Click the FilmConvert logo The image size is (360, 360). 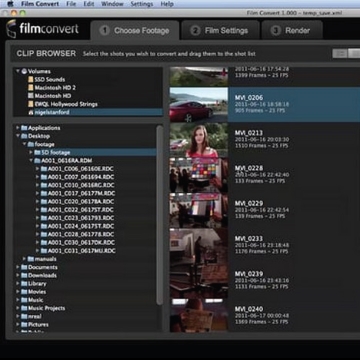point(42,29)
